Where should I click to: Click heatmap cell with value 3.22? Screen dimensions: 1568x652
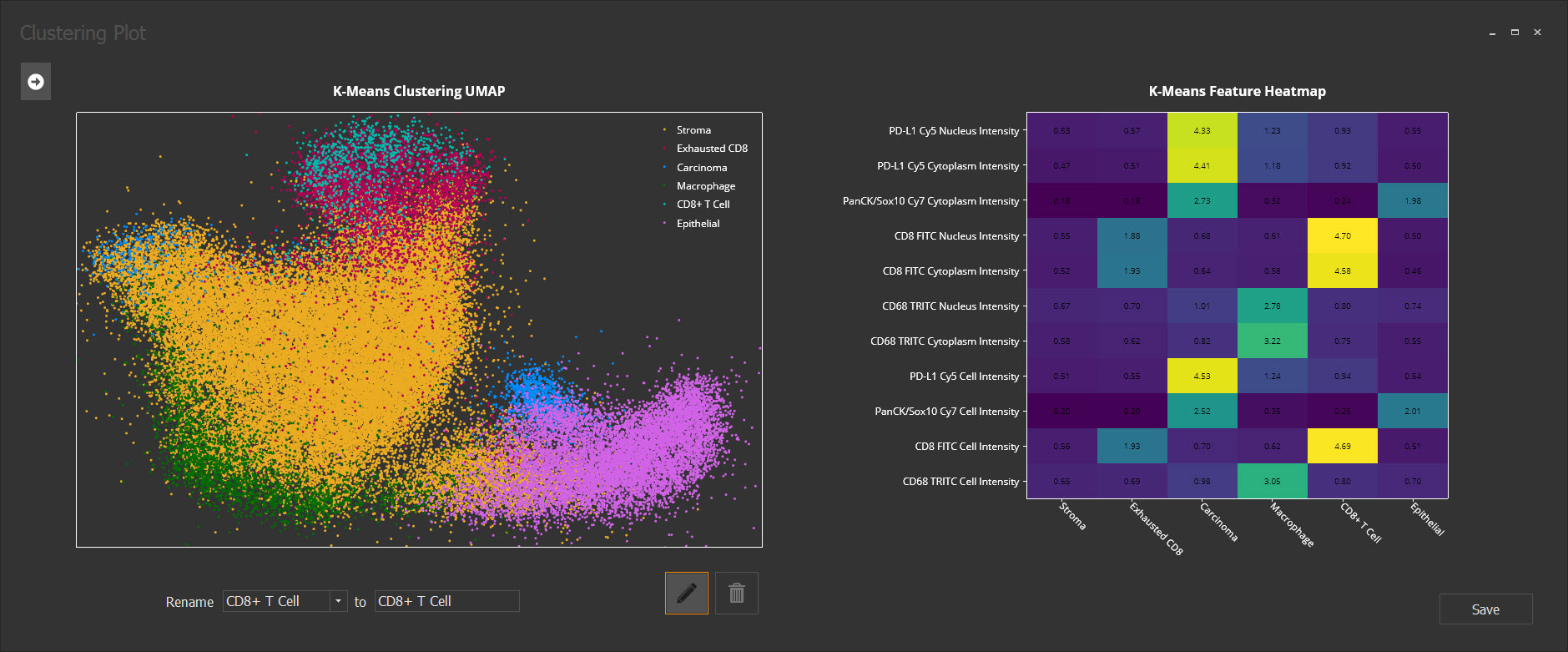[1273, 341]
